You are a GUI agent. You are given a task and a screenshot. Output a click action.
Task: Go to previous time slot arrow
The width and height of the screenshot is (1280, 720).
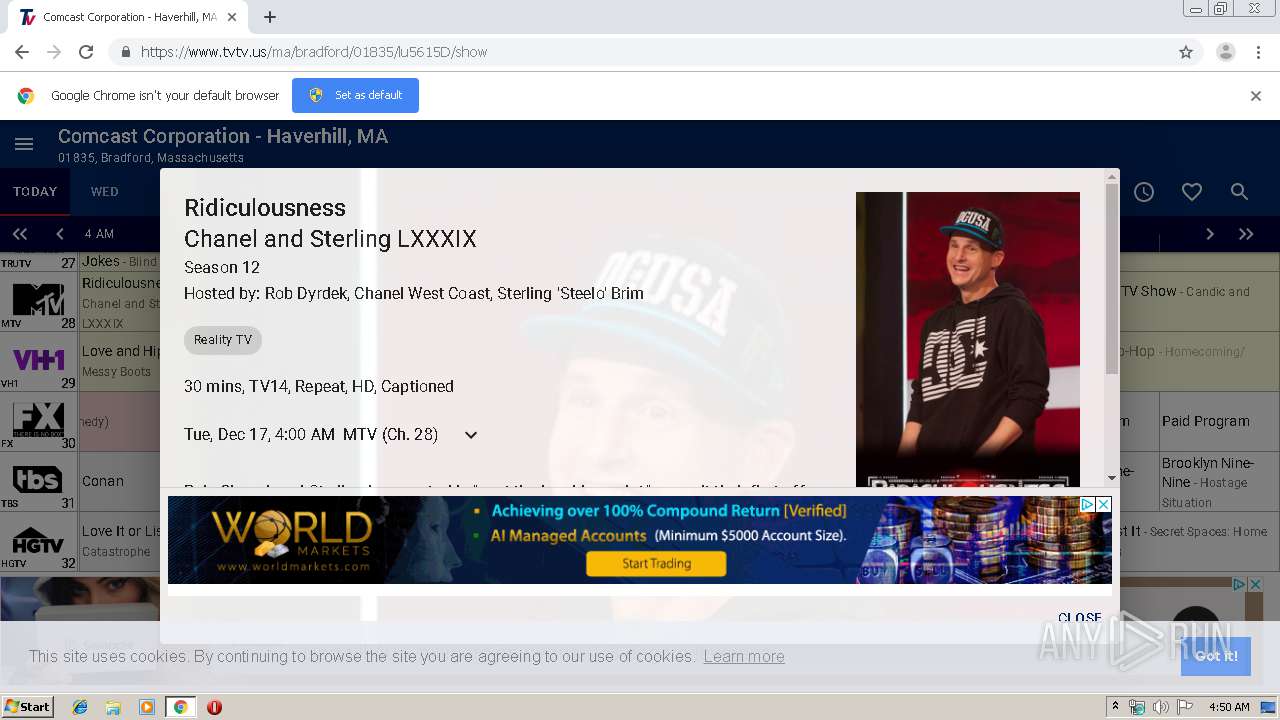click(60, 234)
